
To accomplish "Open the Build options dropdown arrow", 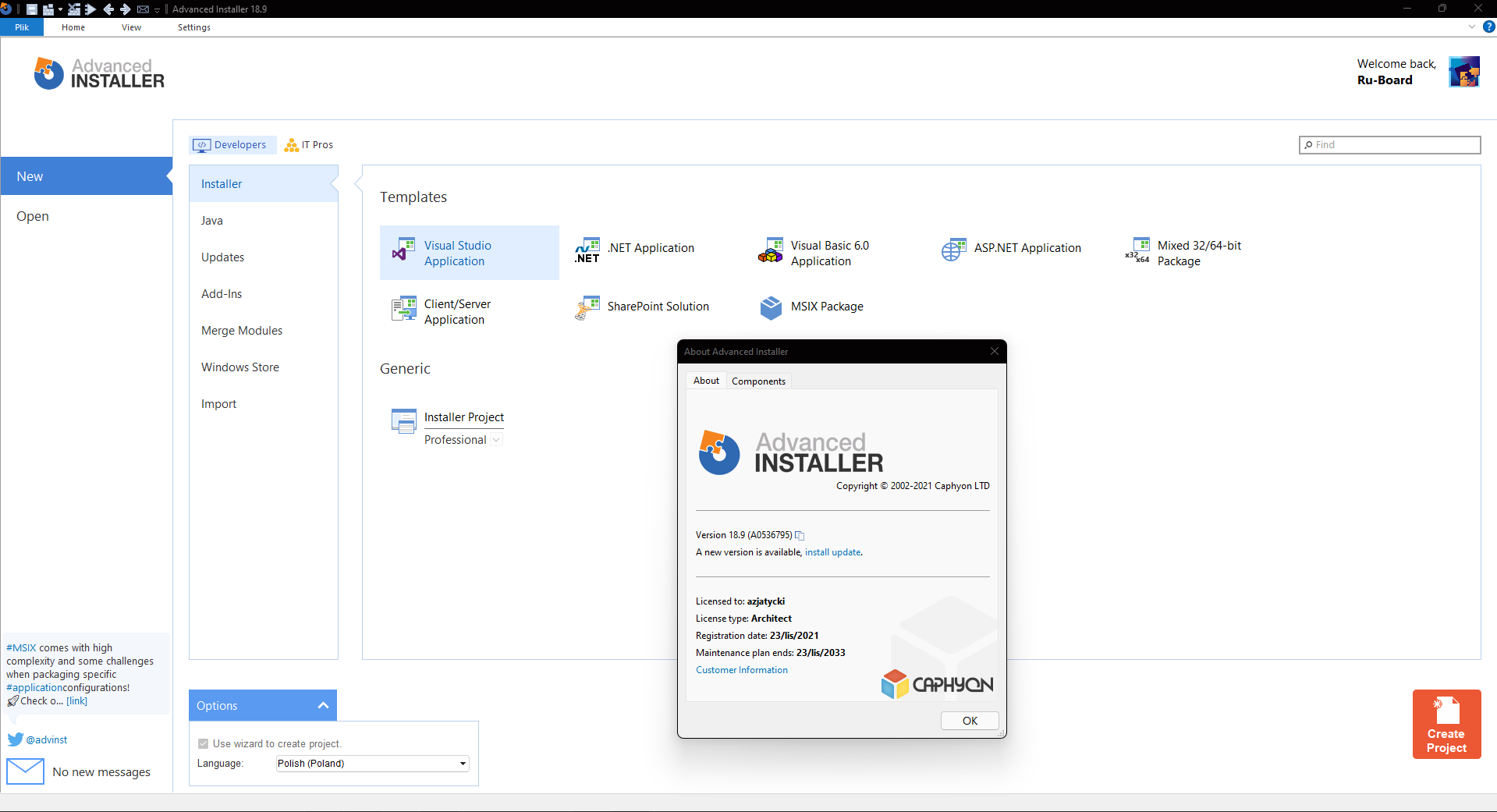I will pyautogui.click(x=60, y=9).
